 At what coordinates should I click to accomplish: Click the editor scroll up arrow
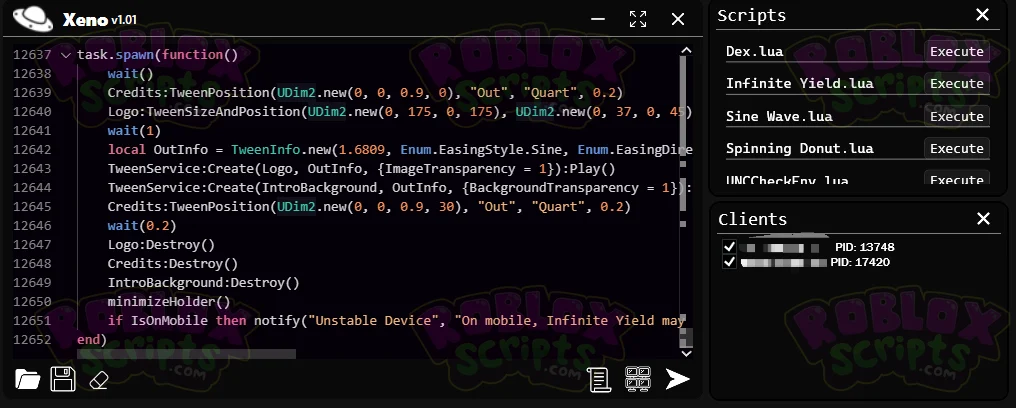point(686,50)
